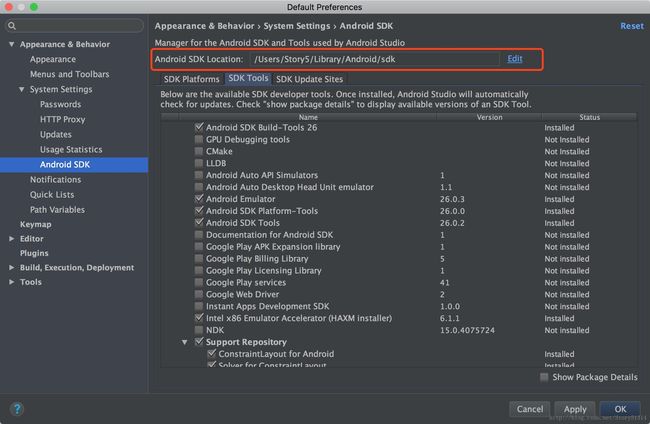Open Path Variables settings

[x=57, y=210]
